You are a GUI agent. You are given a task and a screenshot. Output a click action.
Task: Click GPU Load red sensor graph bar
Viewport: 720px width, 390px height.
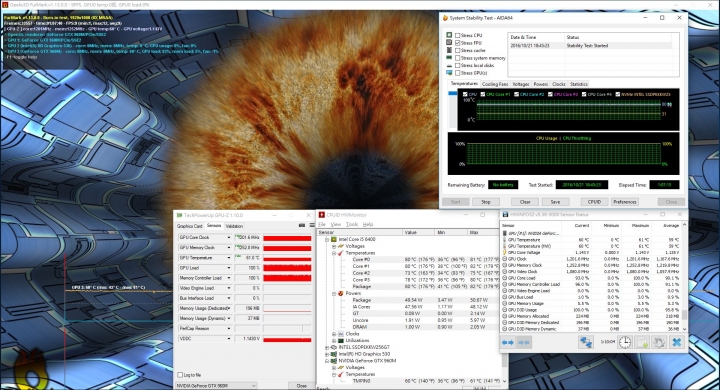(x=287, y=268)
